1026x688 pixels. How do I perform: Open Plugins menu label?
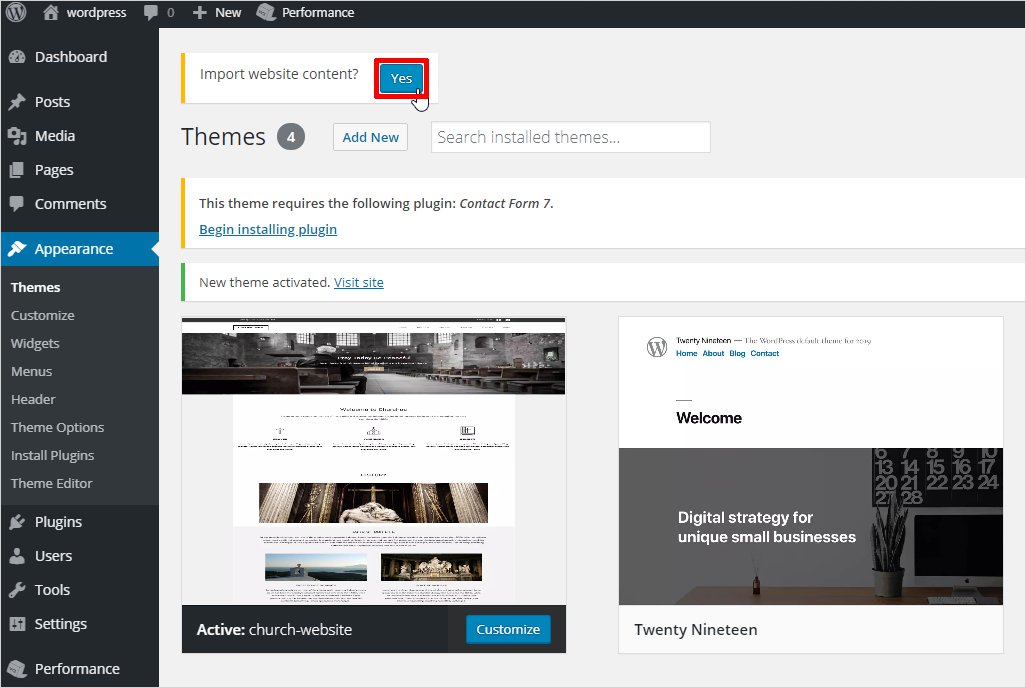click(58, 522)
